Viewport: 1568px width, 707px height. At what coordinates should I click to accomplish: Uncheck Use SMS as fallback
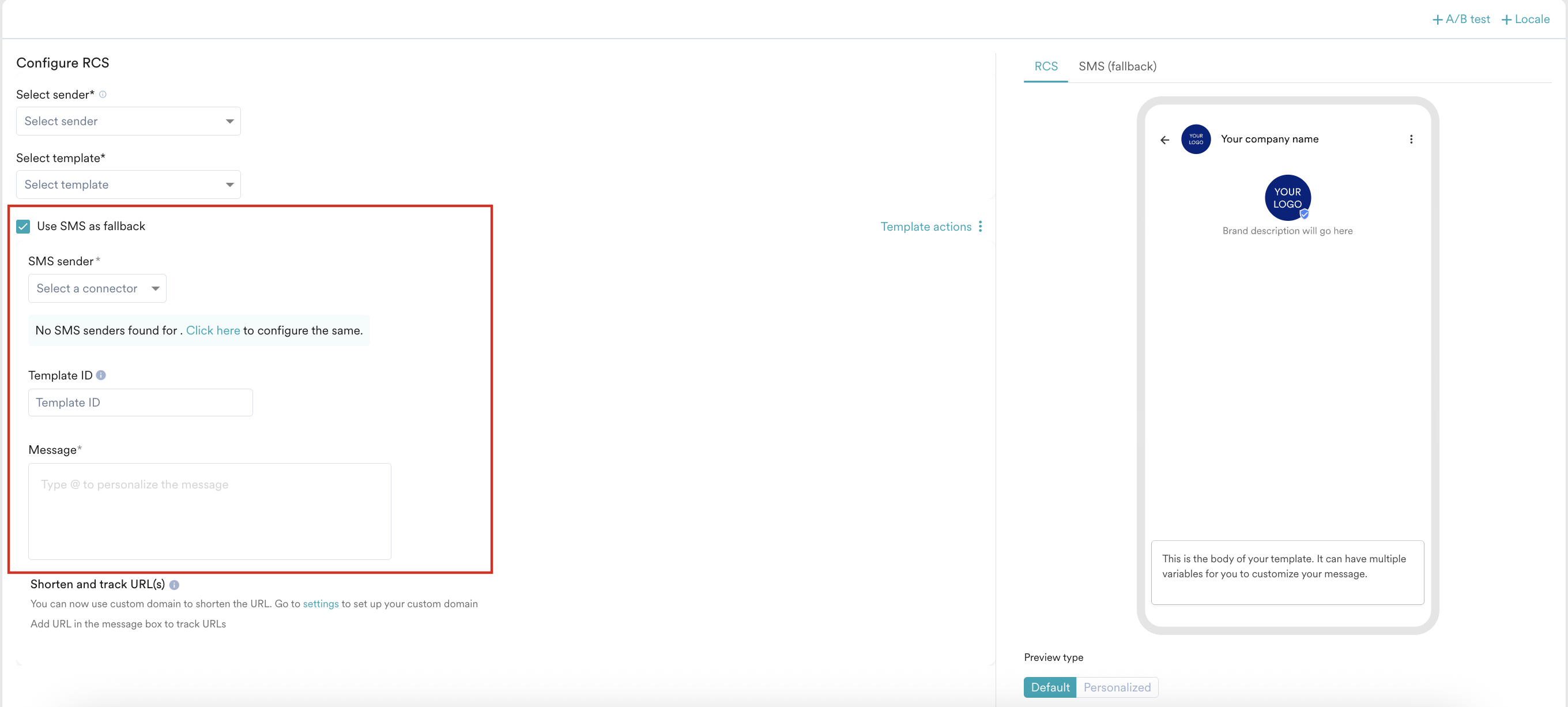click(22, 226)
